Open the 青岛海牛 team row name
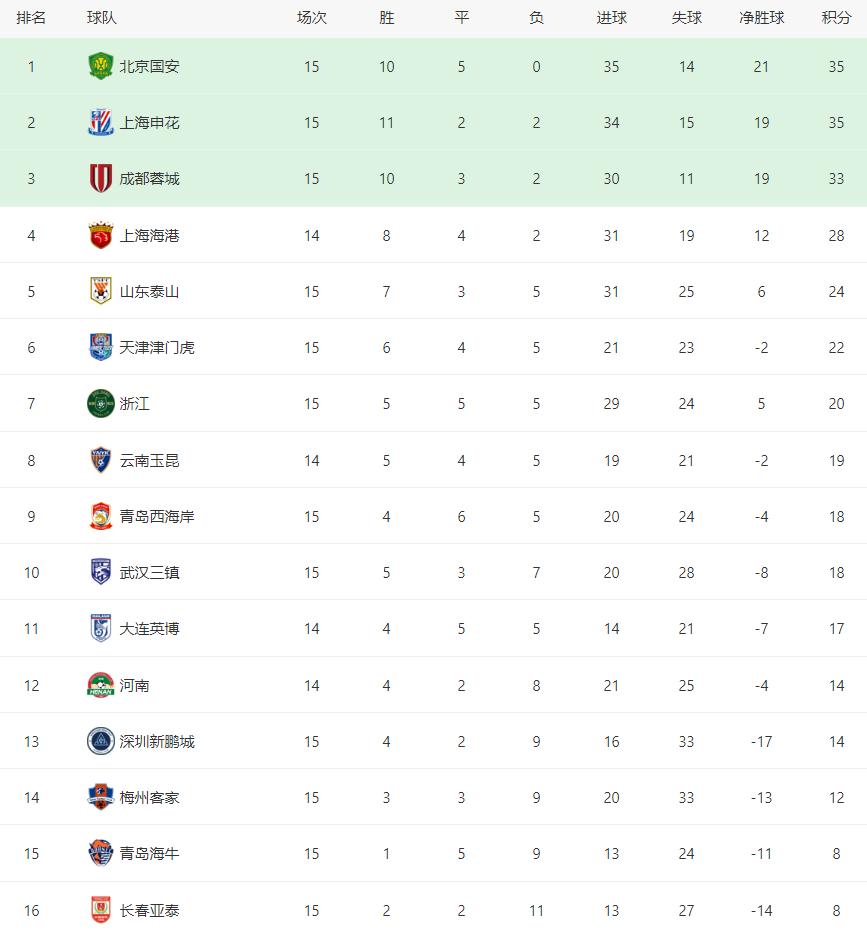 point(149,853)
